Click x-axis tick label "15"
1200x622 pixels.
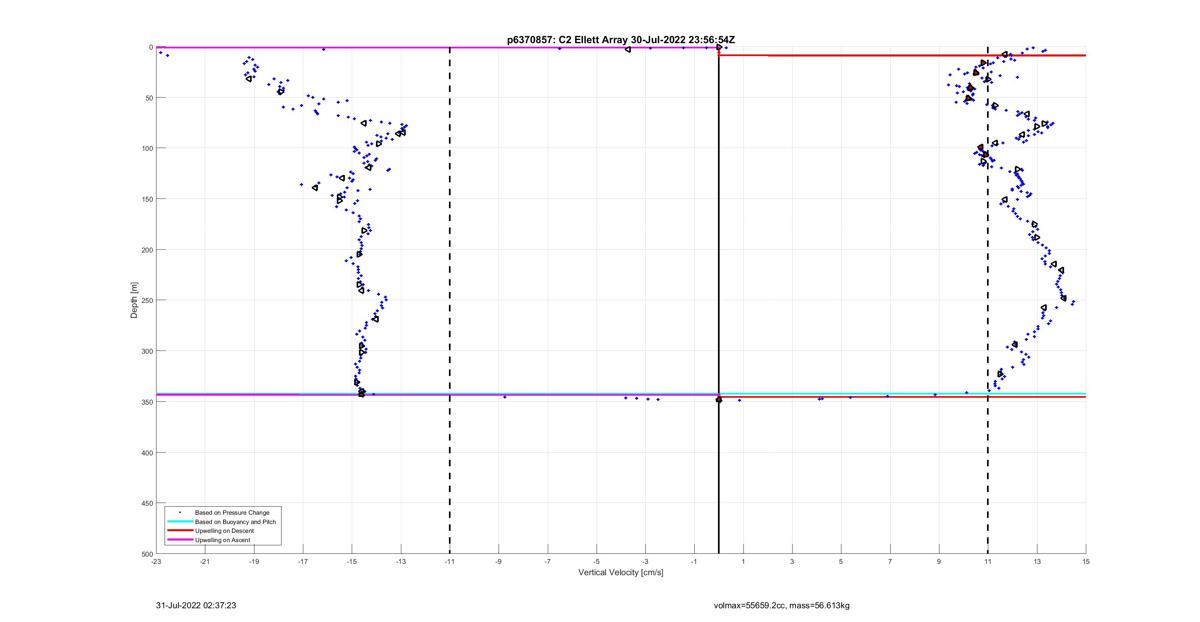click(1086, 561)
